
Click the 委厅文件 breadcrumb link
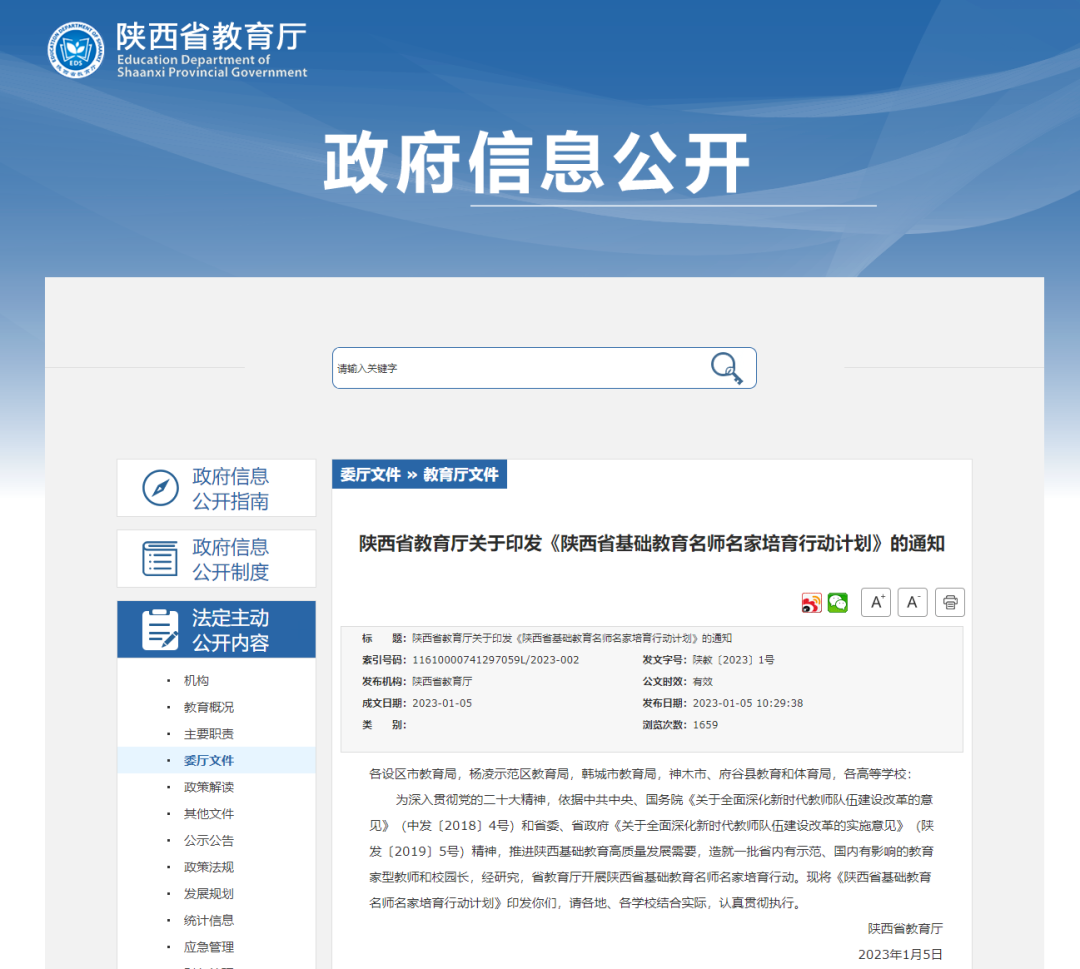(370, 475)
